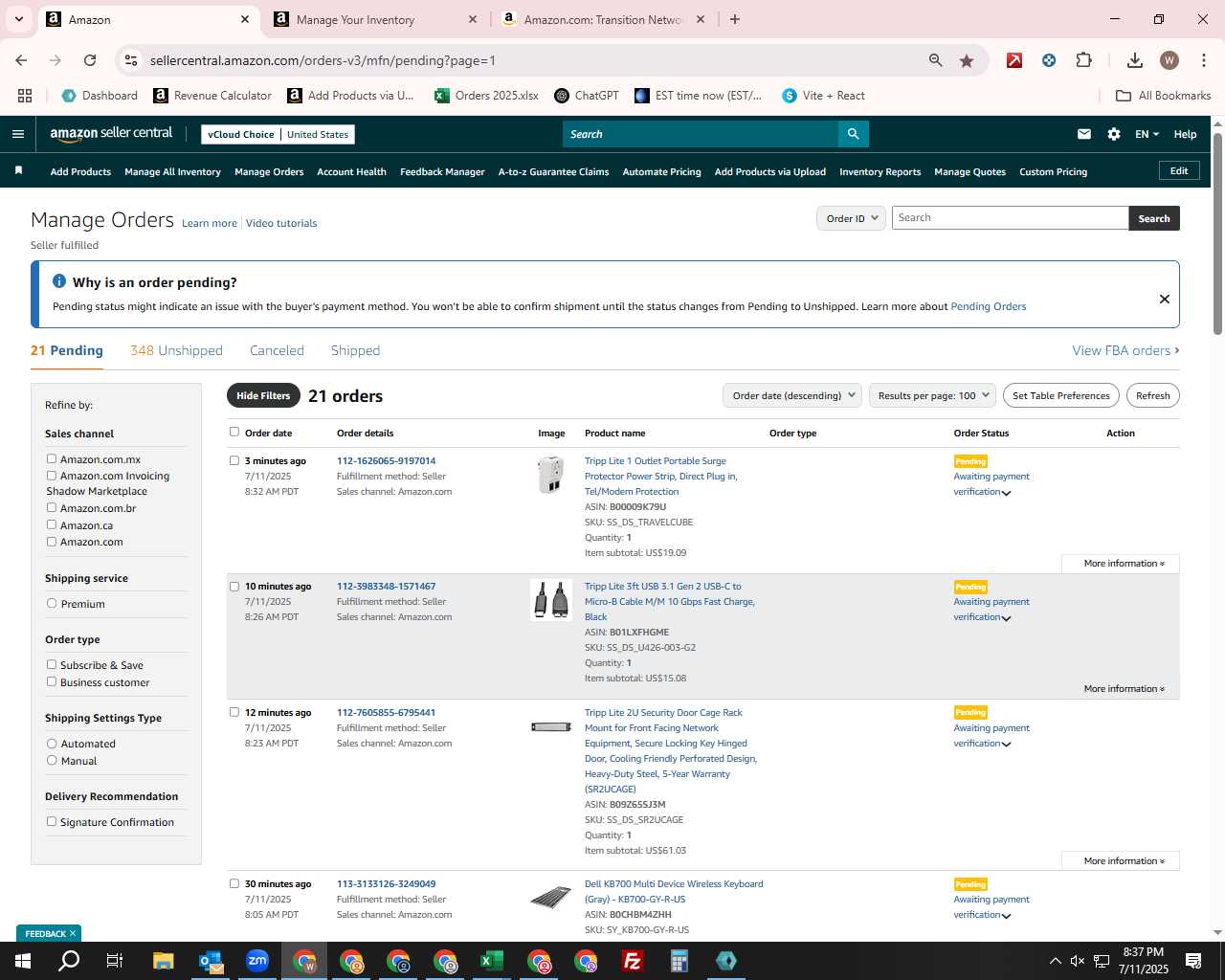
Task: Select all orders with header checkbox
Action: pyautogui.click(x=234, y=433)
